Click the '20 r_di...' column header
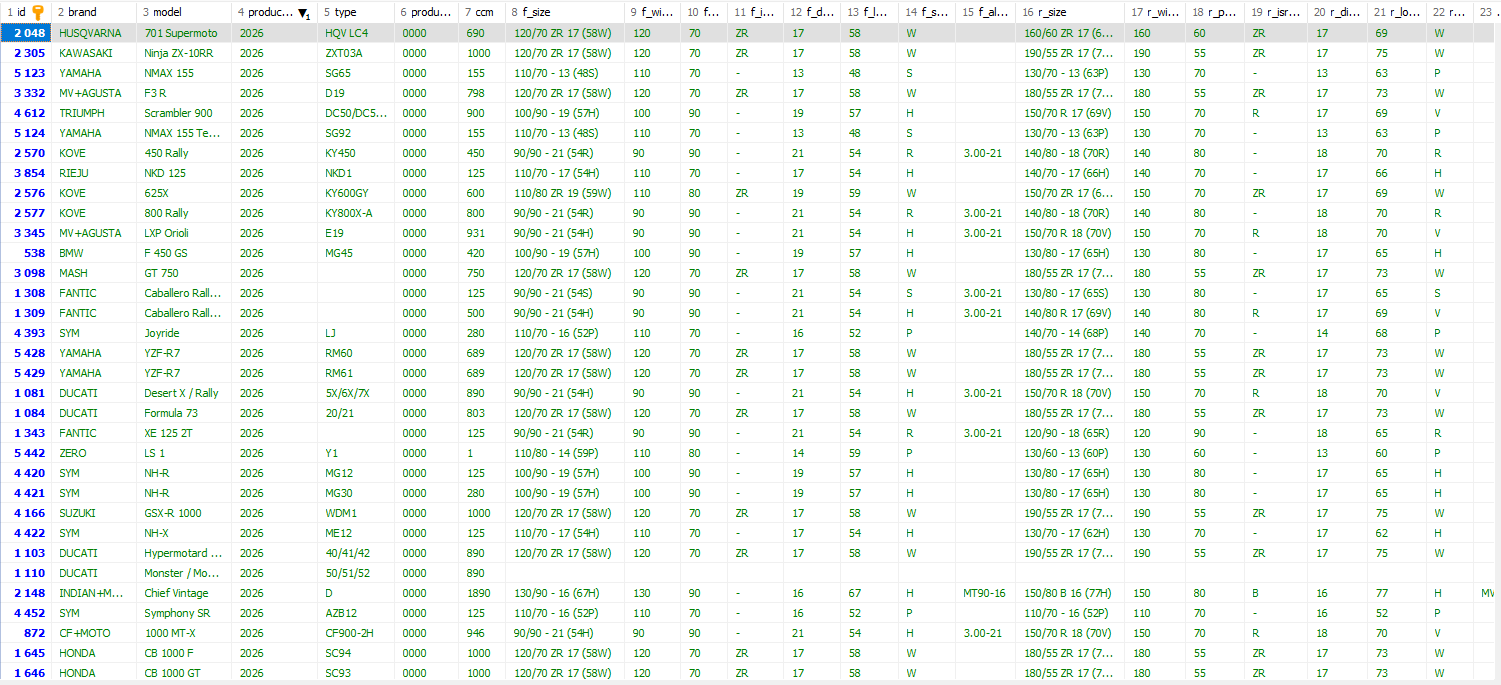Image resolution: width=1501 pixels, height=685 pixels. [x=1338, y=12]
